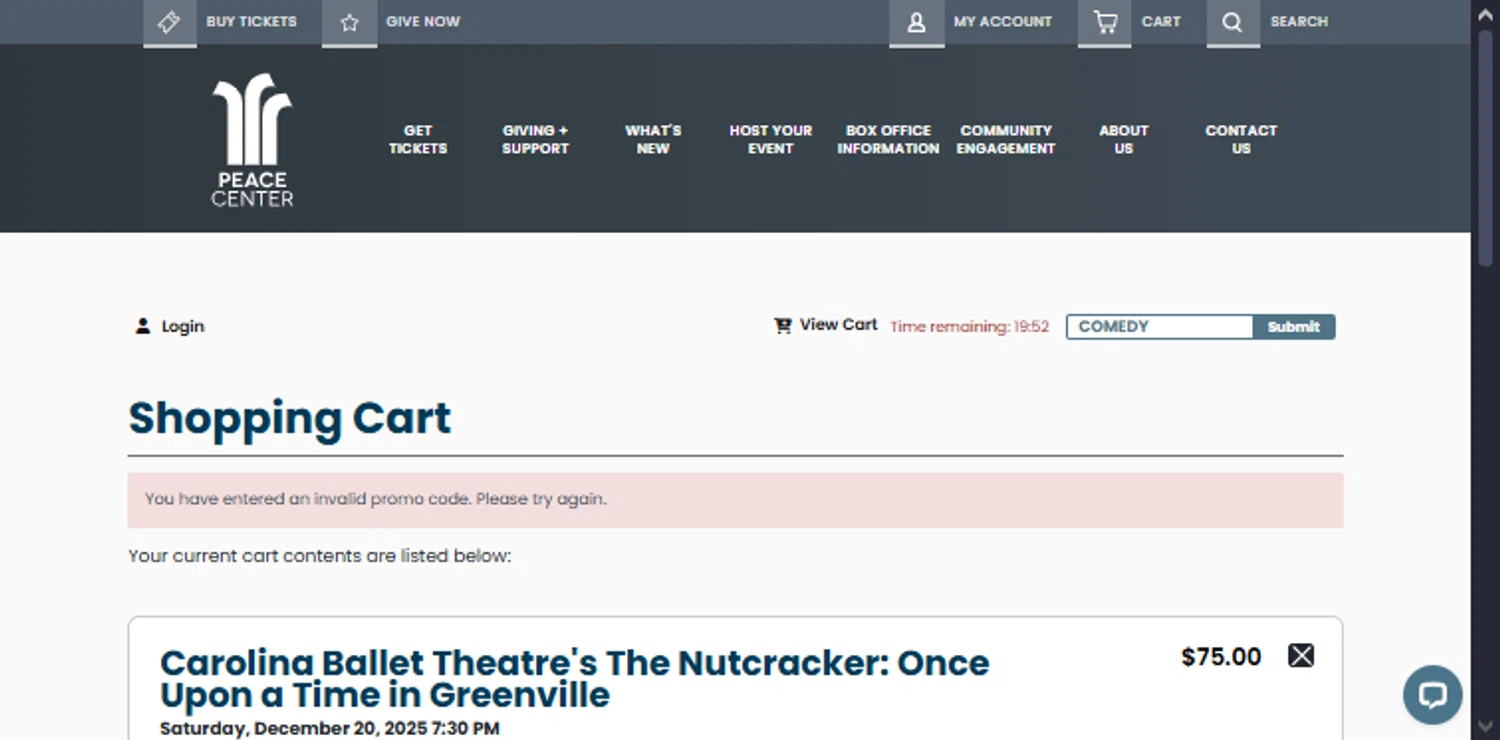Go to My Account text link
Image resolution: width=1500 pixels, height=740 pixels.
click(1003, 21)
